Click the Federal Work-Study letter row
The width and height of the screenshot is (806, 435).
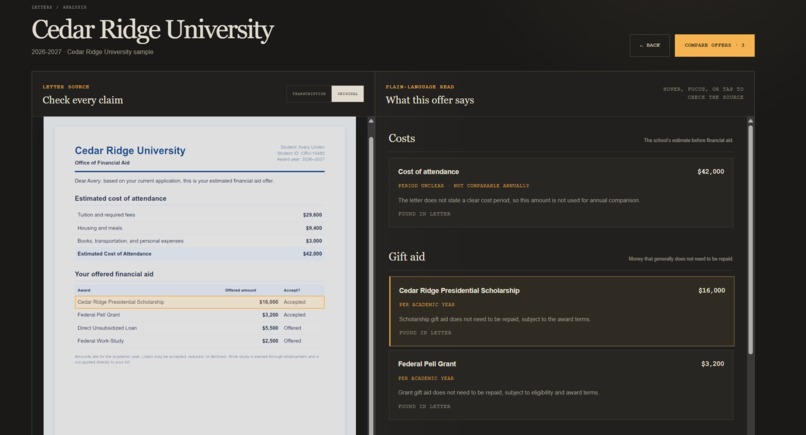[x=199, y=341]
